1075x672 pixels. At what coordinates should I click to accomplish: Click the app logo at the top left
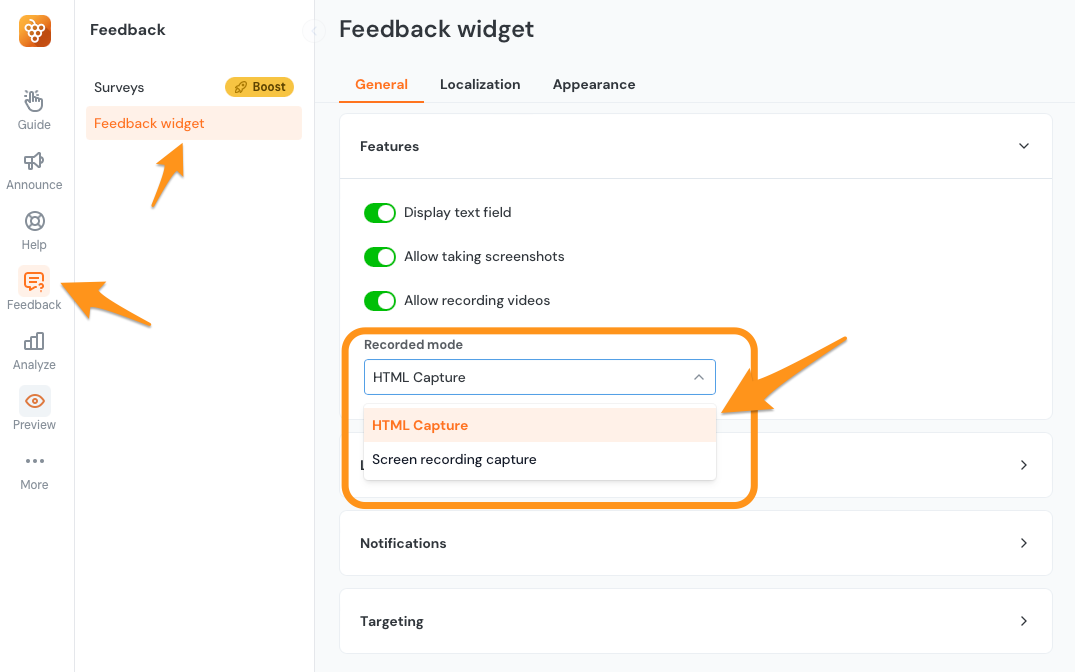tap(33, 30)
